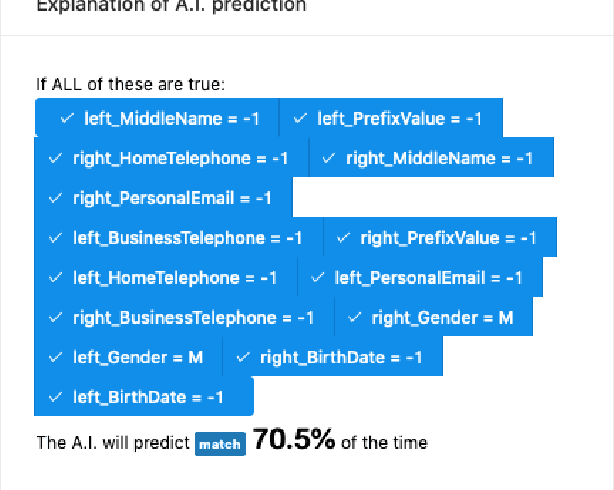The height and width of the screenshot is (490, 614).
Task: Click checkmark icon next to left_HomeTelephone
Action: 55,278
